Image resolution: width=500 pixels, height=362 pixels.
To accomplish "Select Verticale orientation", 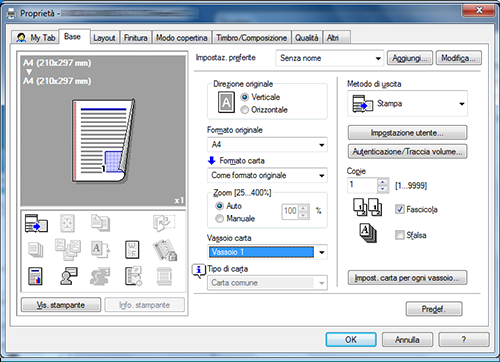I will (245, 97).
